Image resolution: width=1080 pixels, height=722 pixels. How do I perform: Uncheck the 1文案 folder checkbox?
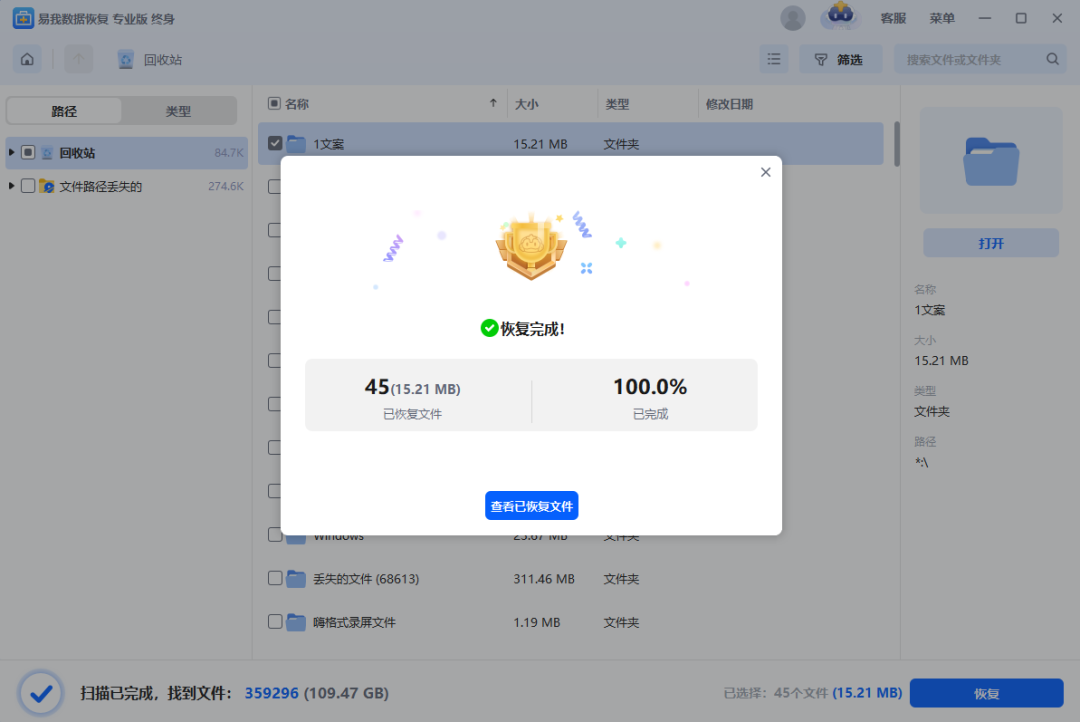click(x=275, y=143)
